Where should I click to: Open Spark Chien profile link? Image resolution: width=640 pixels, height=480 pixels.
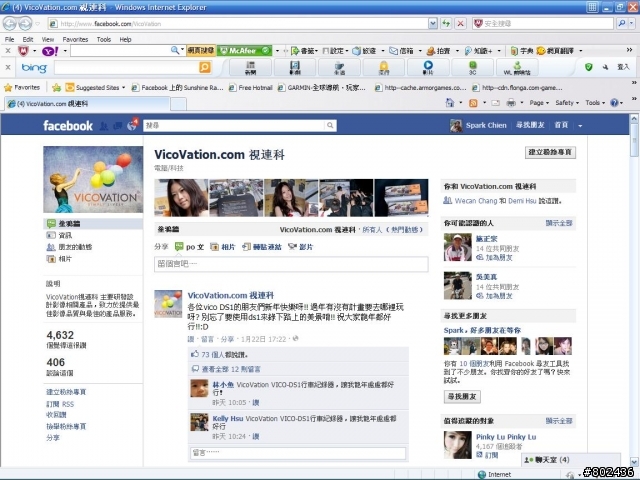[486, 126]
